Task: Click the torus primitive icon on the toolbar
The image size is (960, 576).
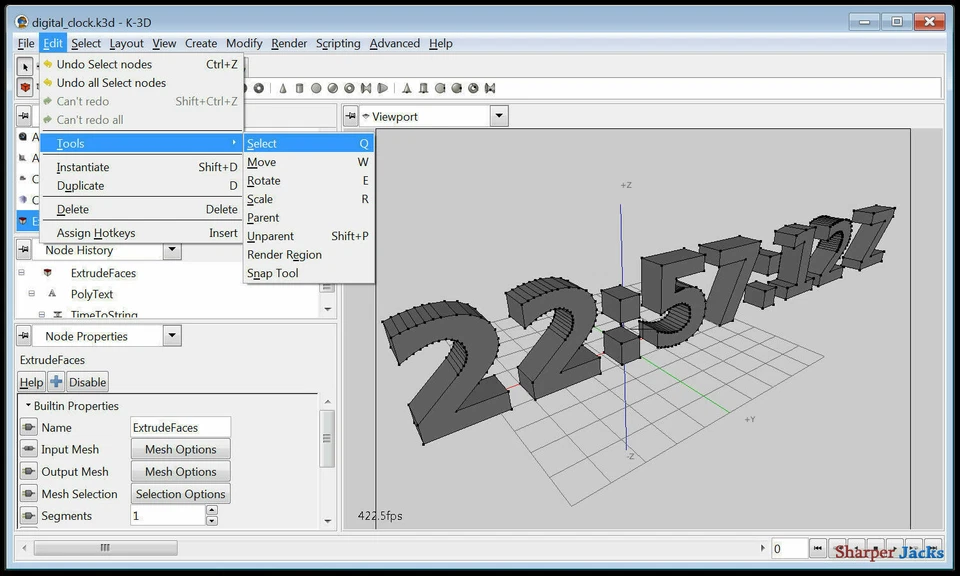Action: pyautogui.click(x=351, y=88)
